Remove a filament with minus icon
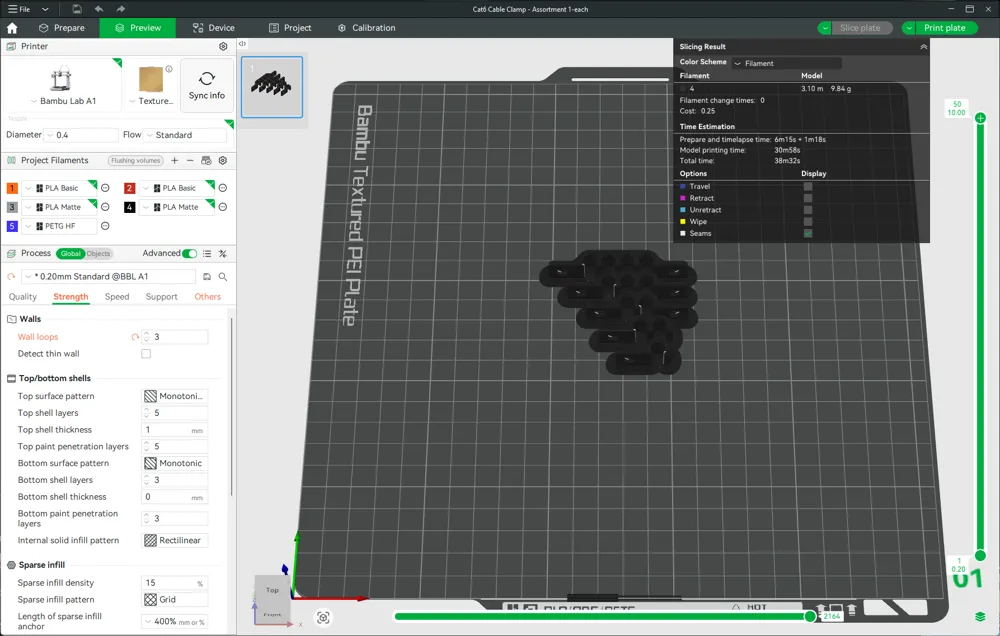This screenshot has width=1000, height=636. [x=190, y=161]
